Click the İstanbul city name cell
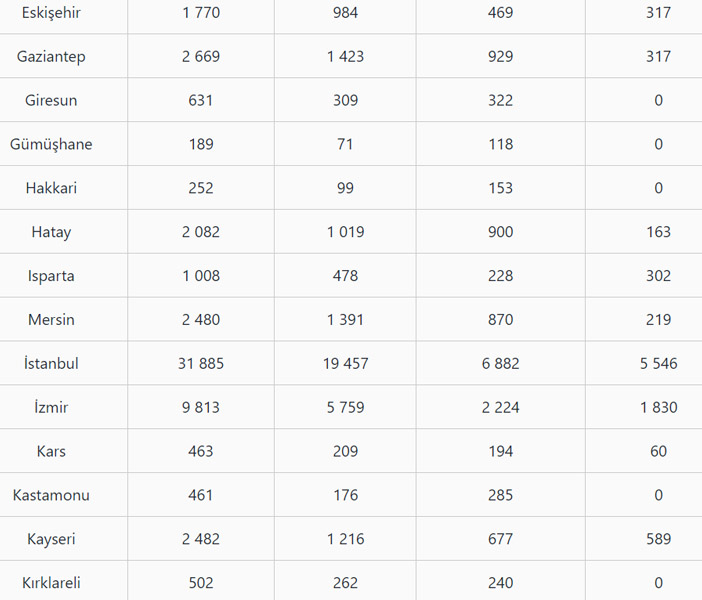The image size is (702, 600). pyautogui.click(x=51, y=364)
